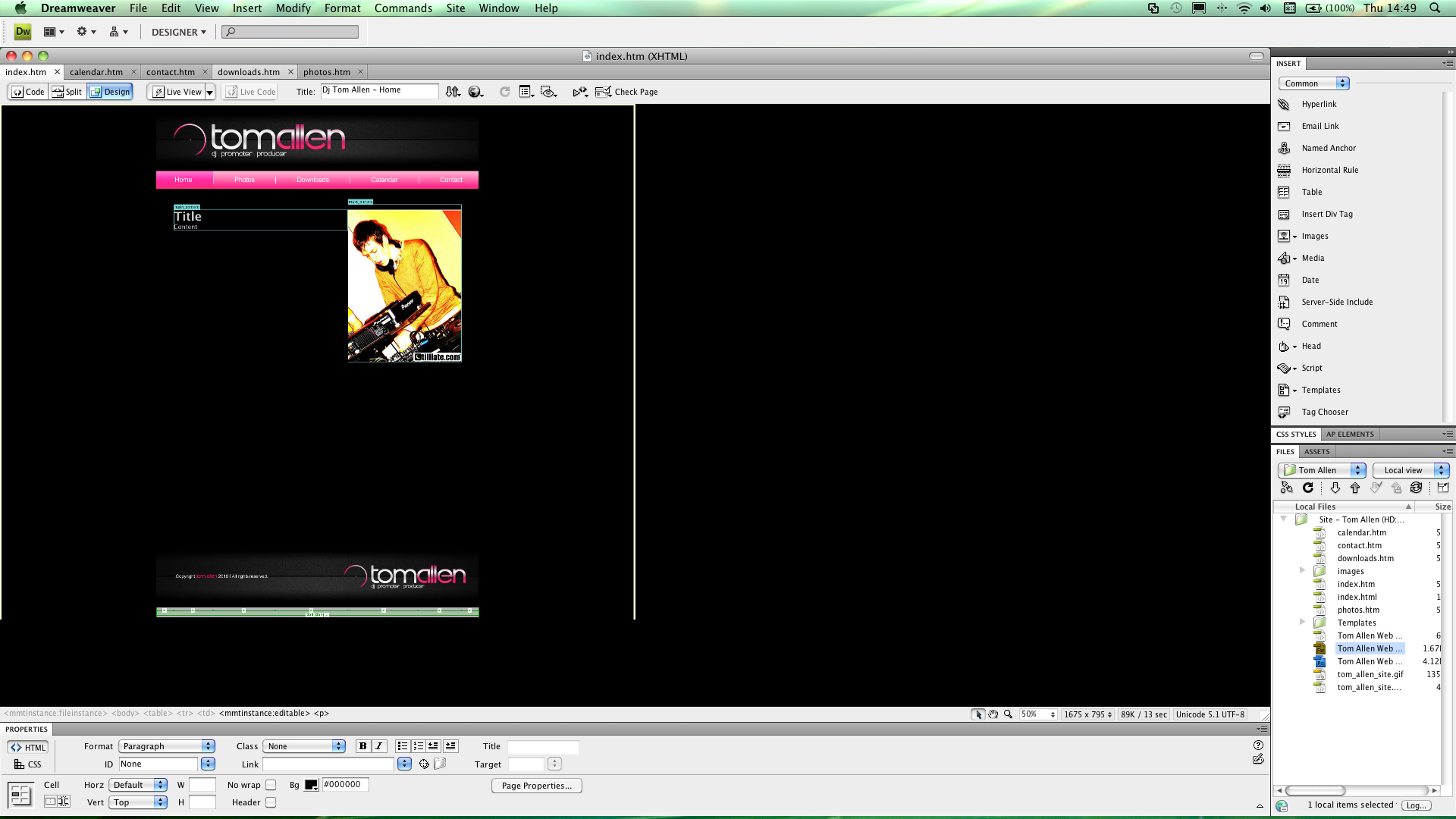1456x819 pixels.
Task: Open the Commands menu
Action: point(403,8)
